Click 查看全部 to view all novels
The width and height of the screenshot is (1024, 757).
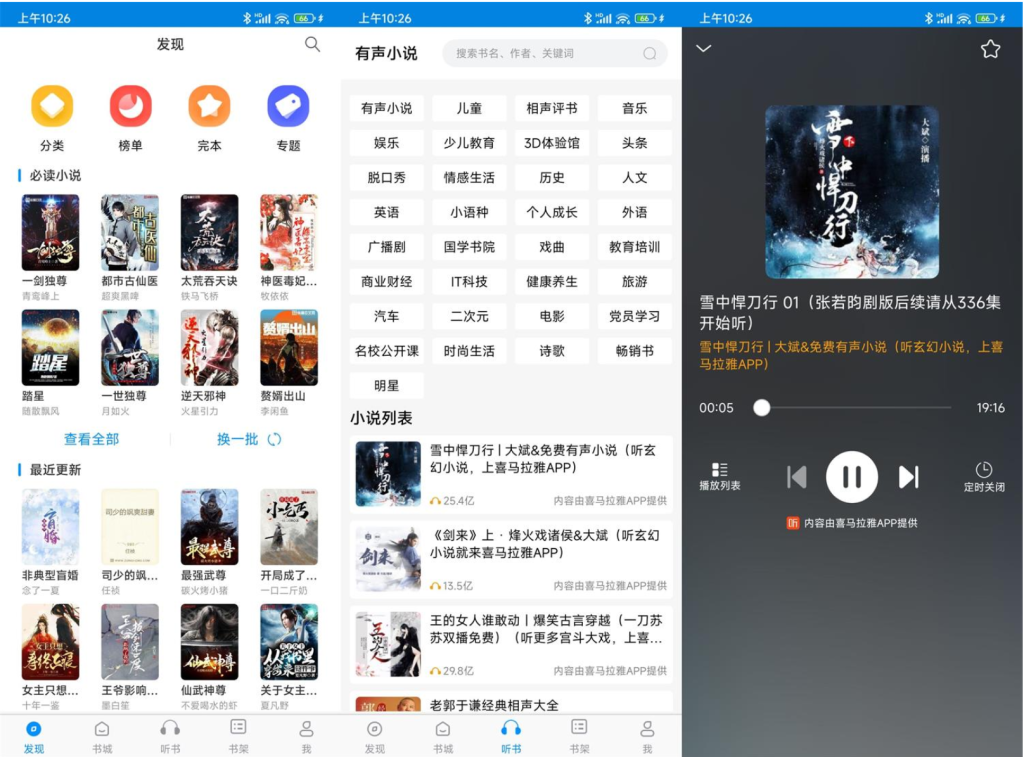click(91, 439)
